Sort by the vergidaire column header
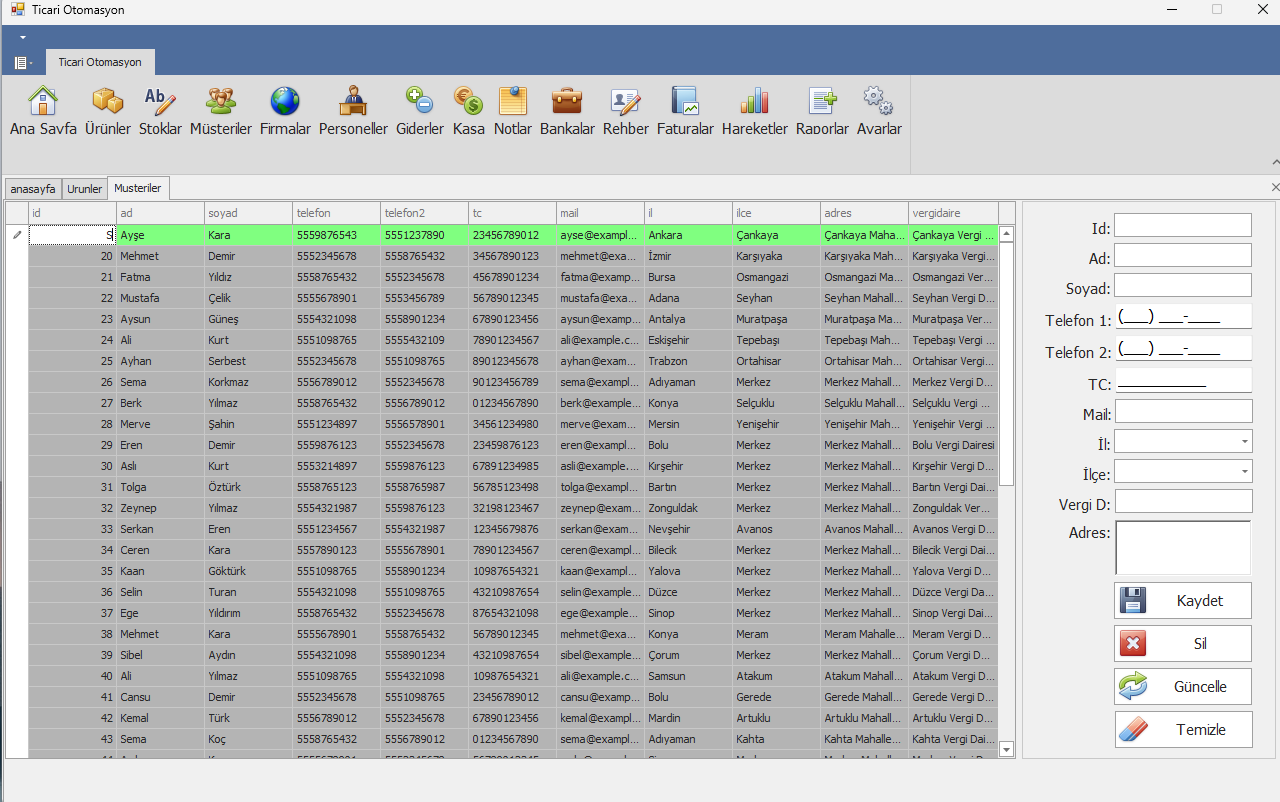1280x802 pixels. (x=953, y=213)
